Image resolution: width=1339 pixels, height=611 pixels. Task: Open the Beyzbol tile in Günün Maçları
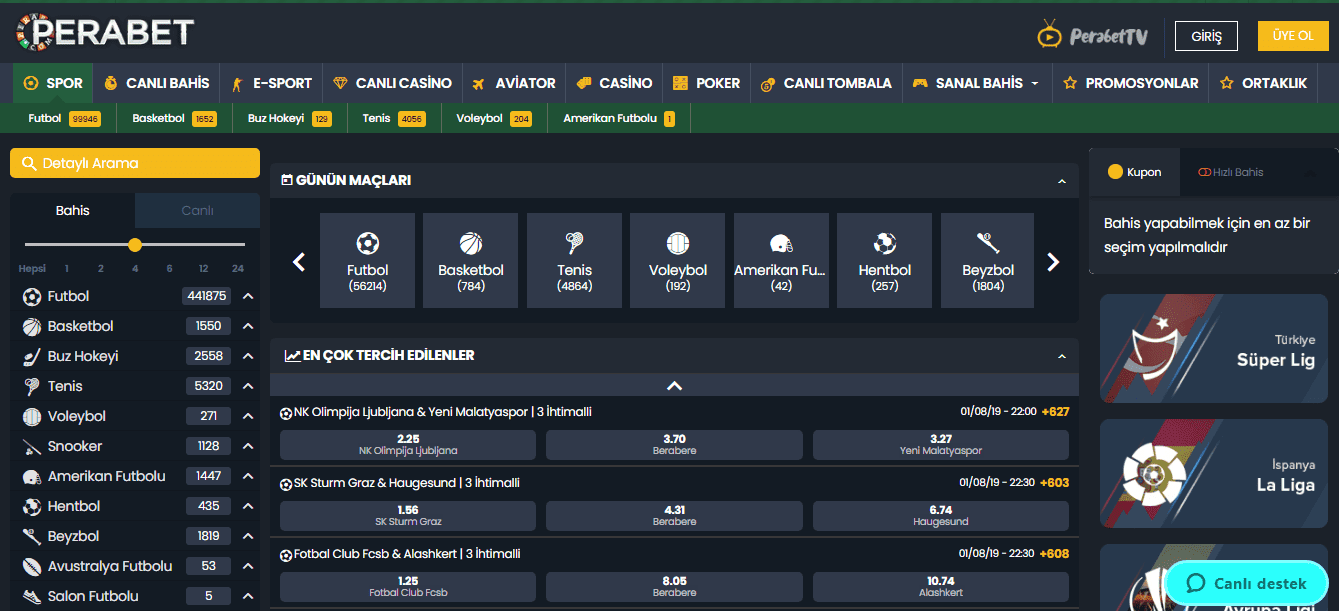click(988, 259)
